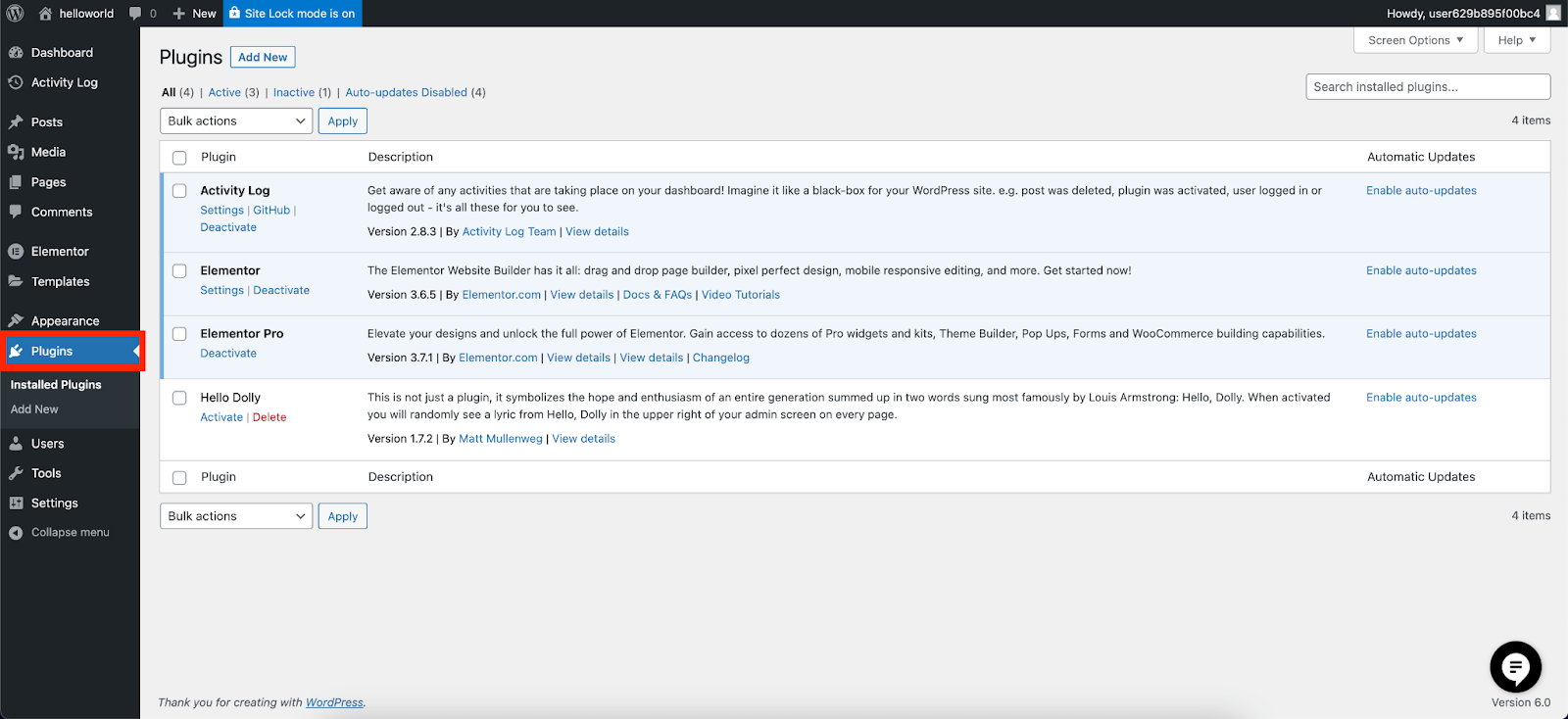Filter to Auto-updates Disabled plugins
This screenshot has width=1568, height=719.
tap(406, 93)
